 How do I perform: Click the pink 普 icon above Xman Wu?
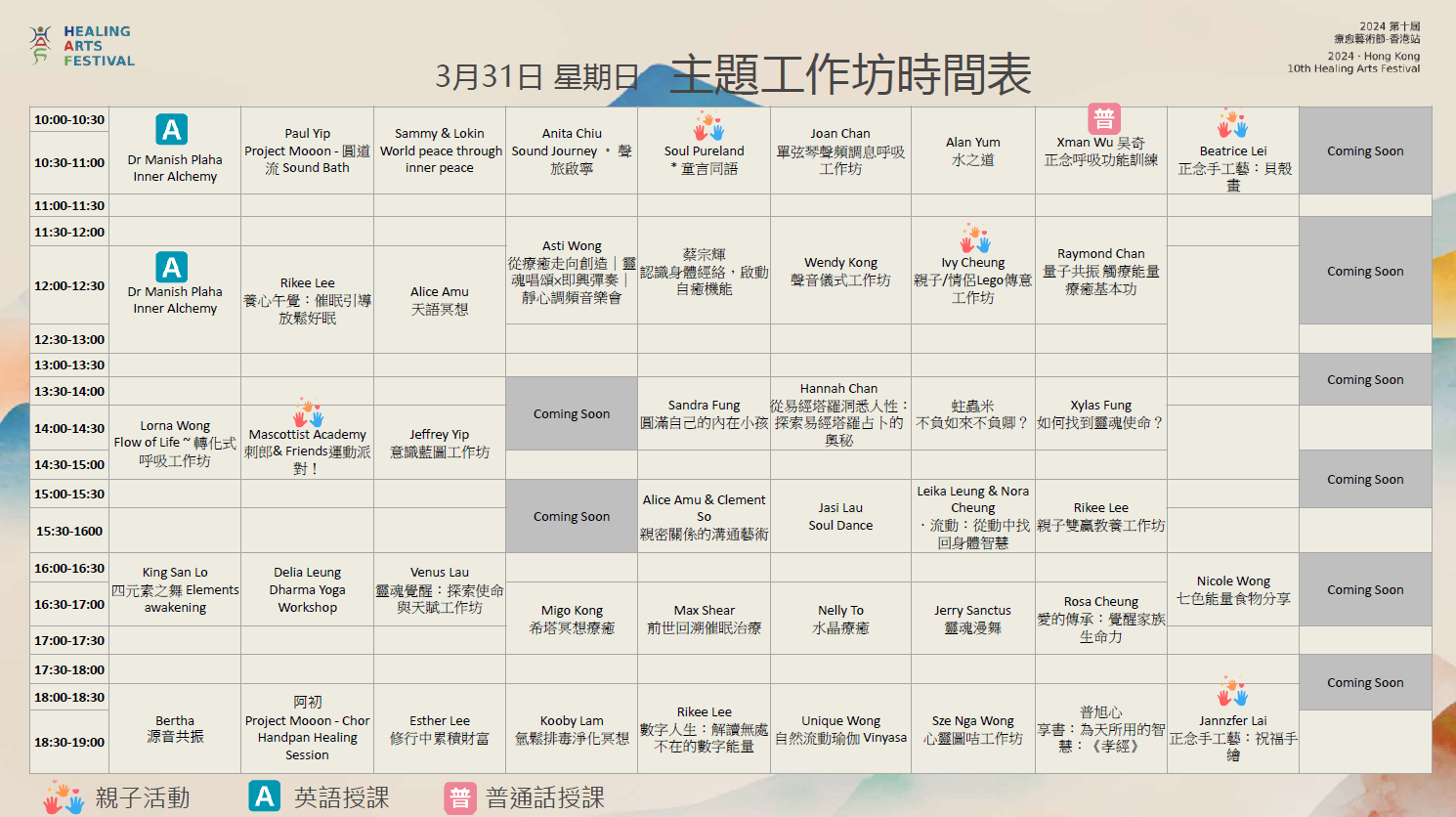pos(1103,119)
